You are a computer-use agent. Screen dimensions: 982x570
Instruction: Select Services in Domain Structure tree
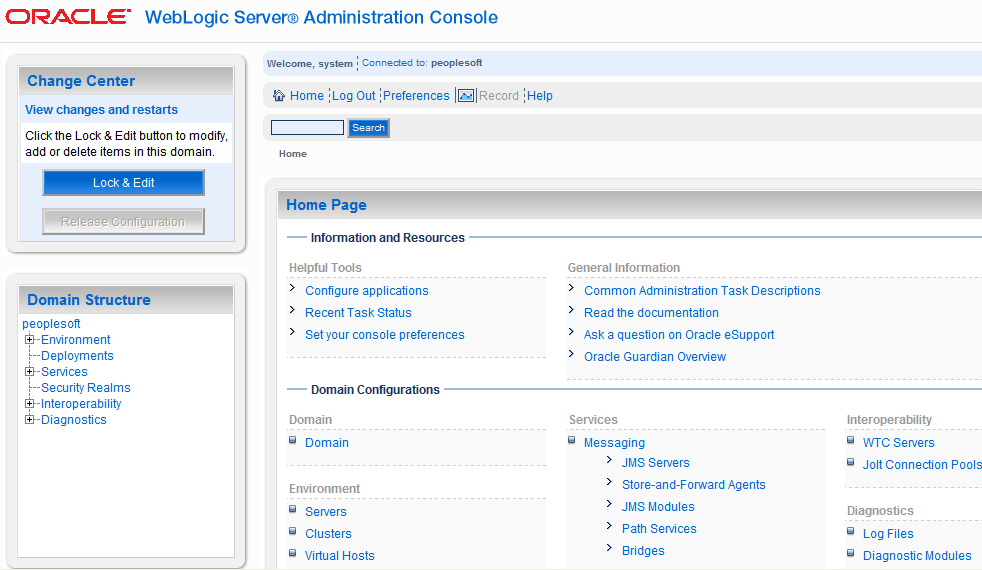pyautogui.click(x=65, y=371)
